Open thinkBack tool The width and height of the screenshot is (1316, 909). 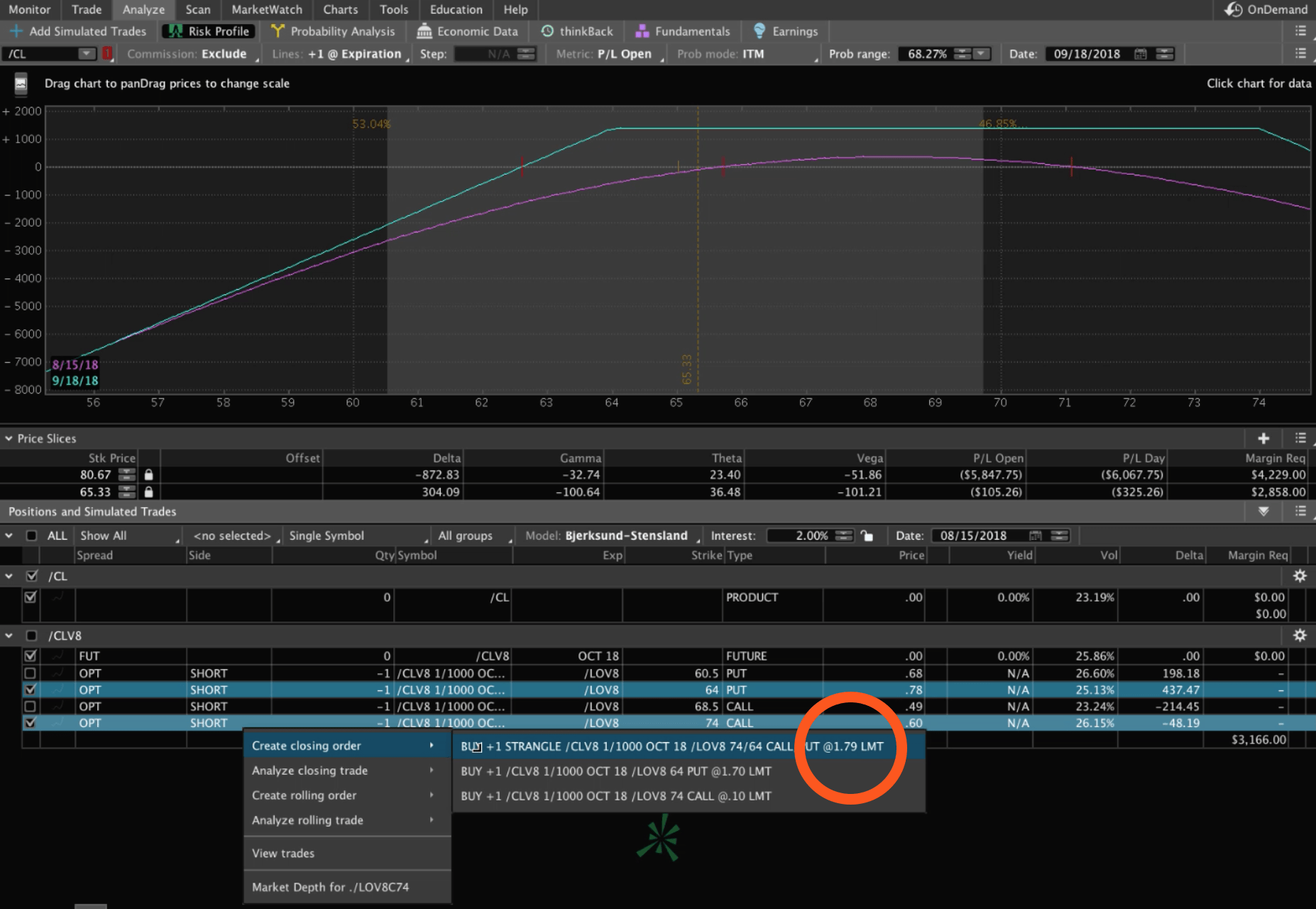577,31
